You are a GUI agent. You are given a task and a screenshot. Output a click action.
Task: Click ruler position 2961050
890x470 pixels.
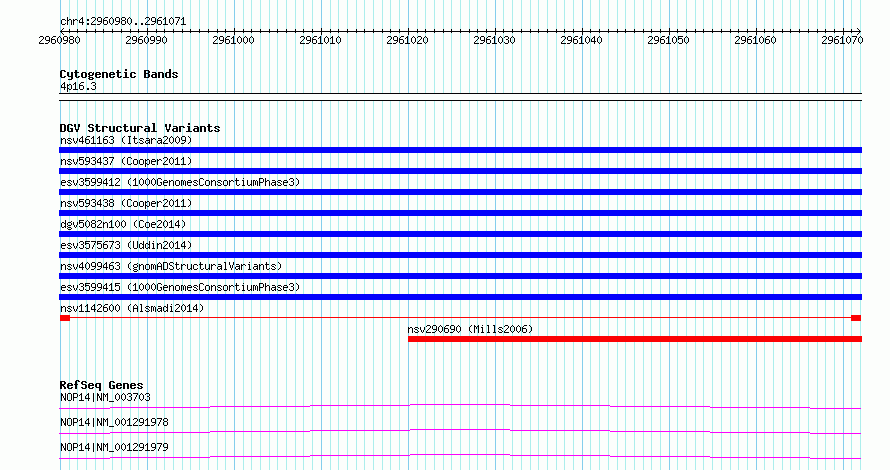pos(669,40)
